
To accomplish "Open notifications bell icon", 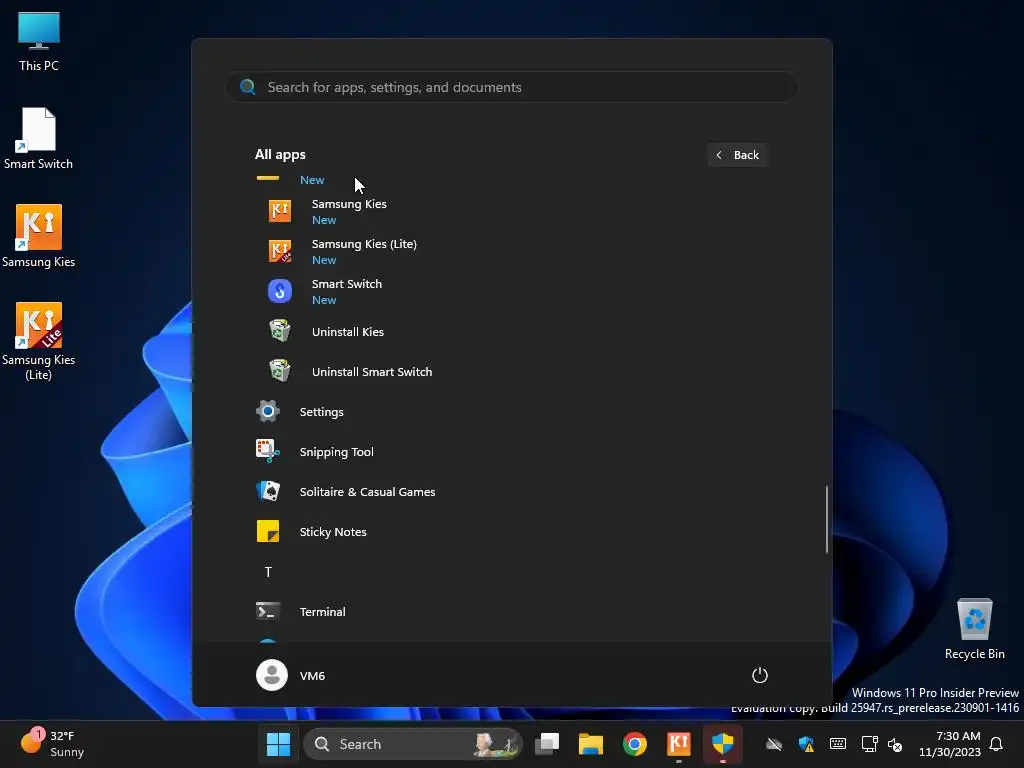I will 997,744.
